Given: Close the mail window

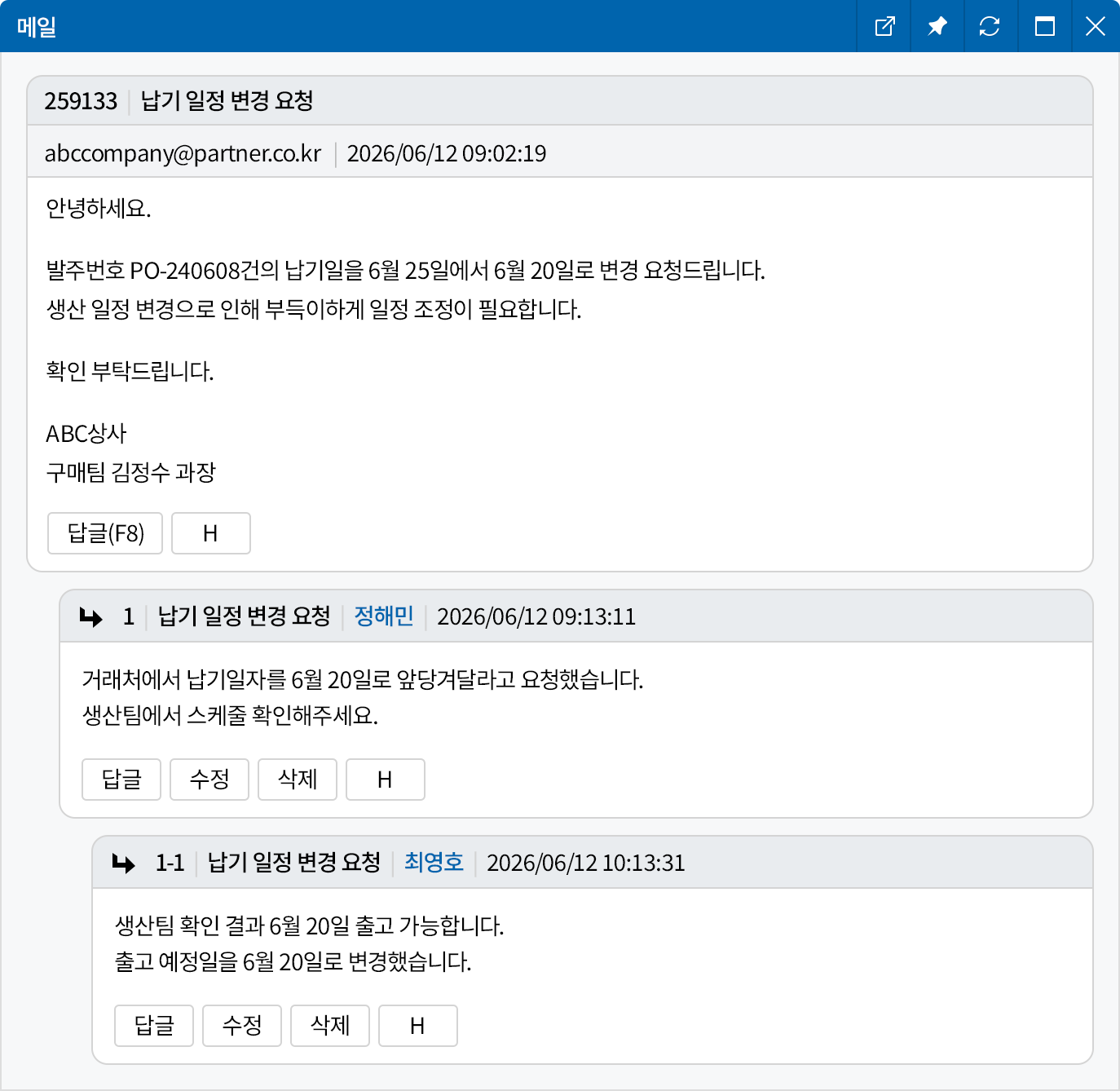Looking at the screenshot, I should pos(1096,26).
